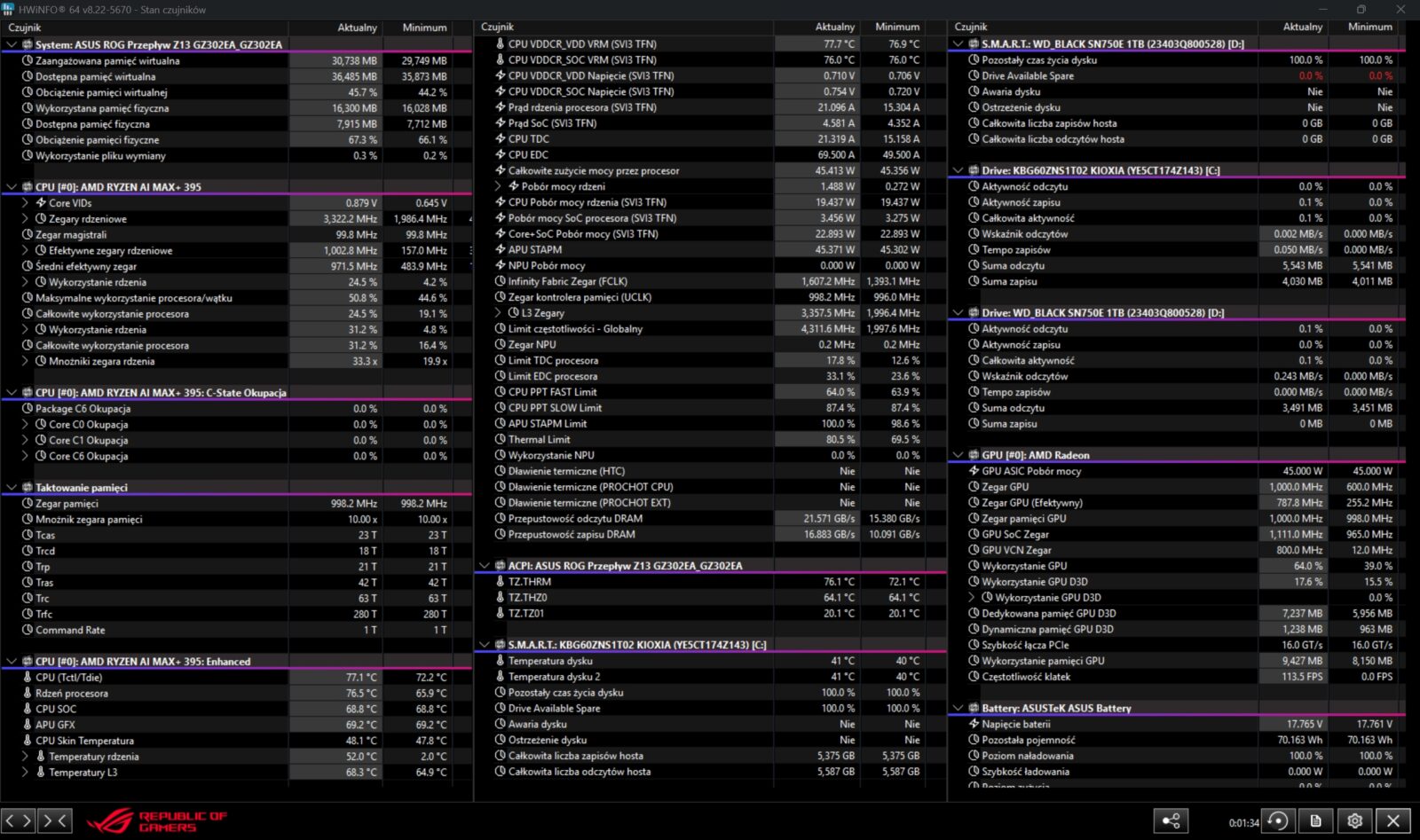Screen dimensions: 1420x840
Task: Reset min/max values with clock icon
Action: click(x=1277, y=821)
